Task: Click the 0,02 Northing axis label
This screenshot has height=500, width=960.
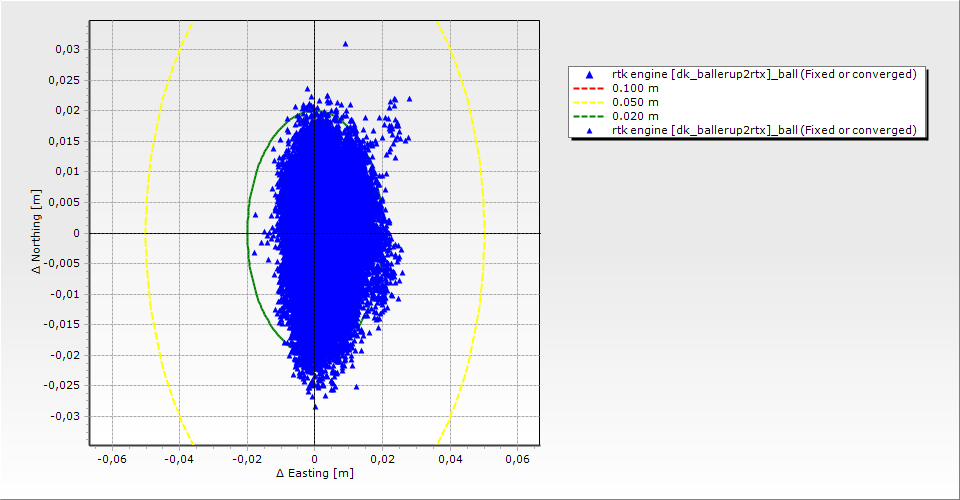Action: [x=67, y=111]
